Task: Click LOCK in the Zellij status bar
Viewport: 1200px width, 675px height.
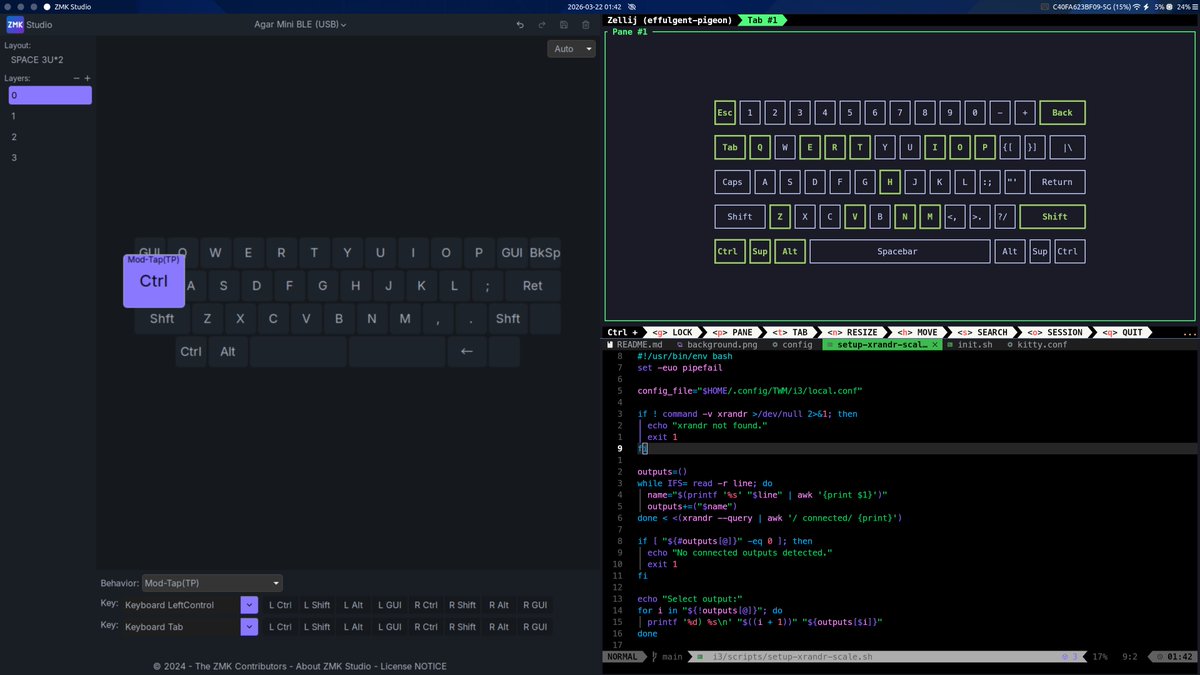Action: pyautogui.click(x=672, y=332)
